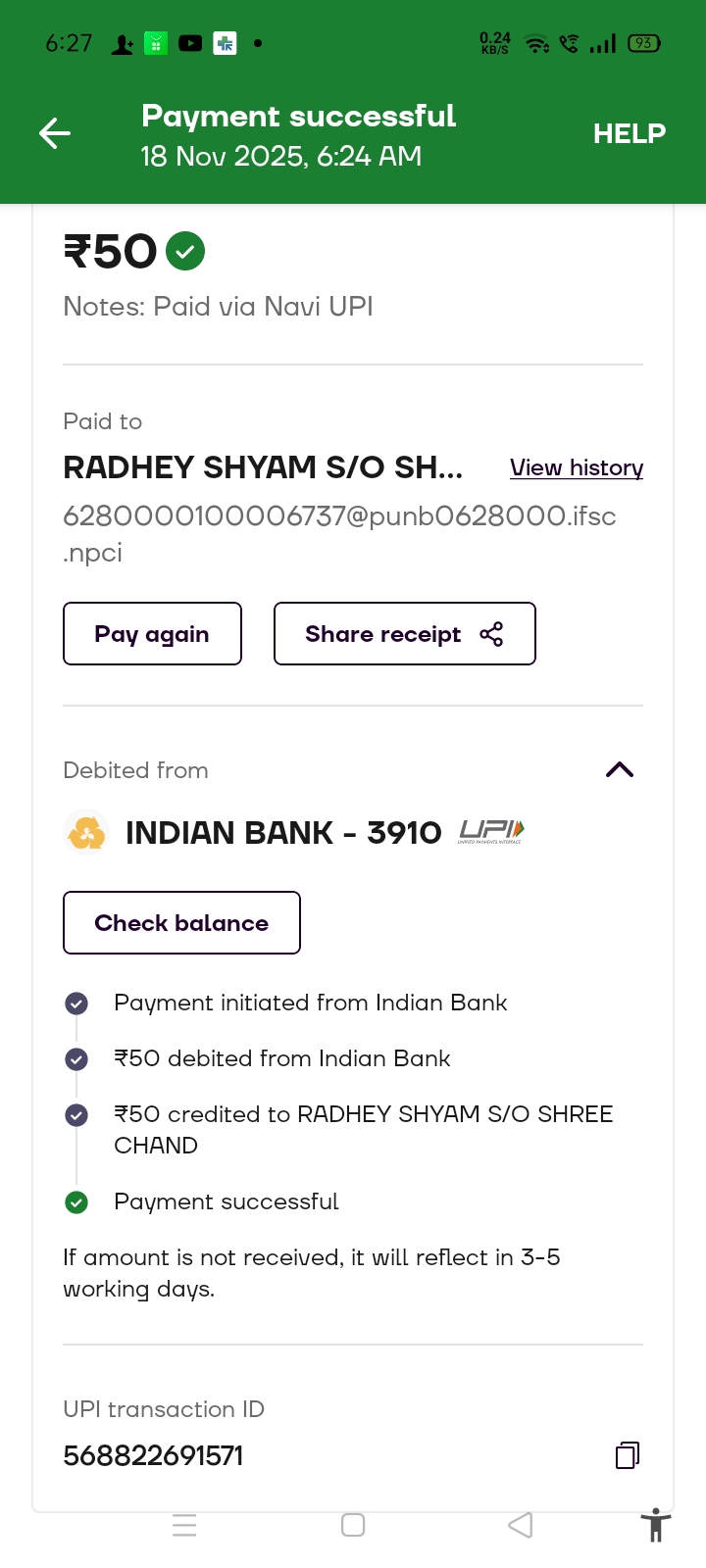The image size is (706, 1568).
Task: Tap the green payment success checkmark
Action: (x=185, y=251)
